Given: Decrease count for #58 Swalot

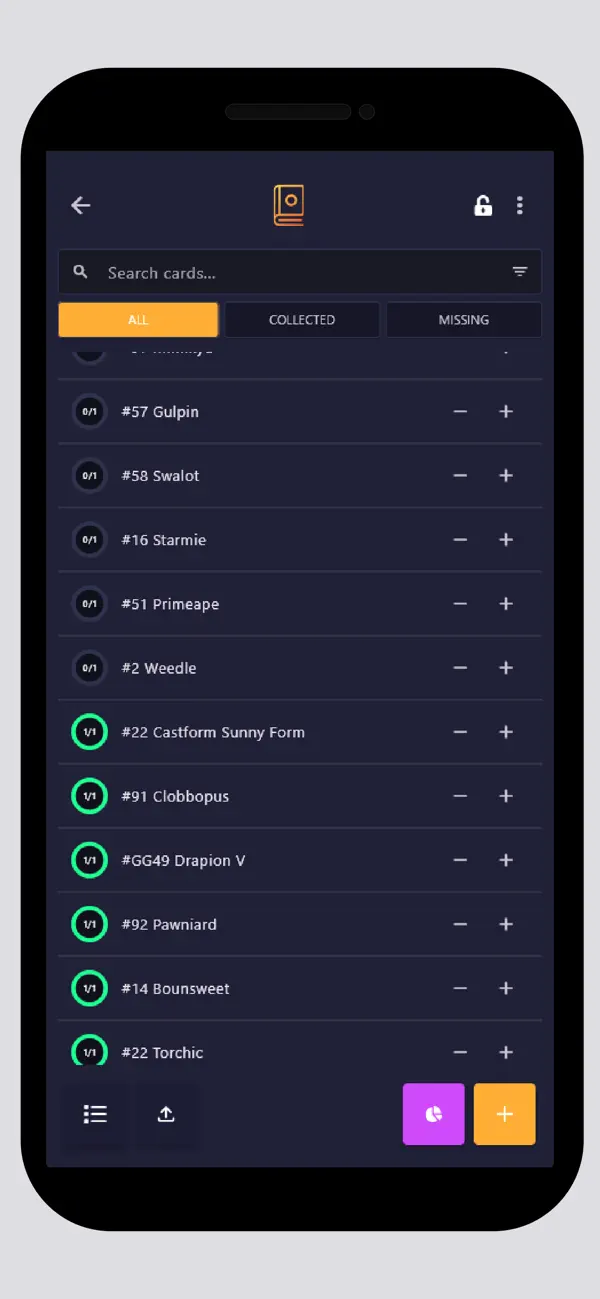Looking at the screenshot, I should [460, 475].
